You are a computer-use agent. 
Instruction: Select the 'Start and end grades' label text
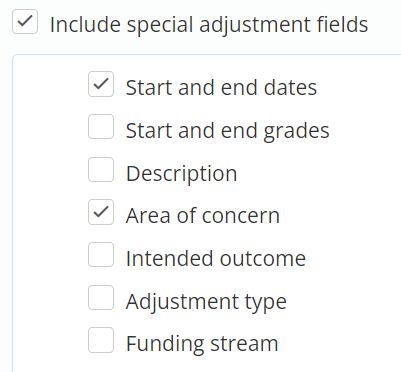[228, 131]
